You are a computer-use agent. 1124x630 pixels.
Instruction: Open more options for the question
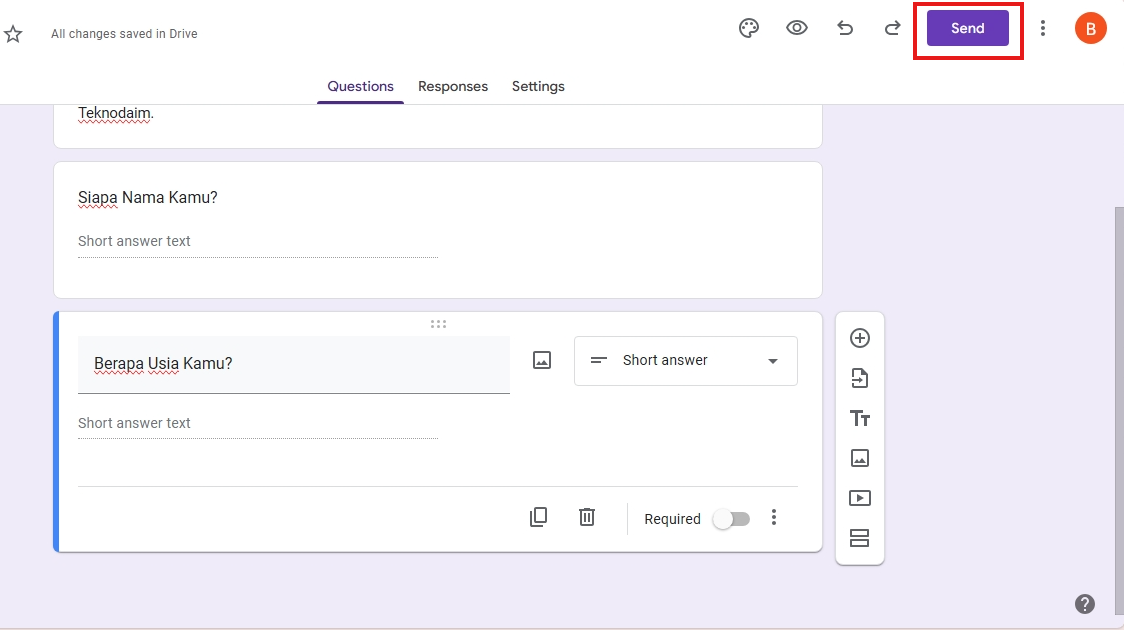coord(774,517)
